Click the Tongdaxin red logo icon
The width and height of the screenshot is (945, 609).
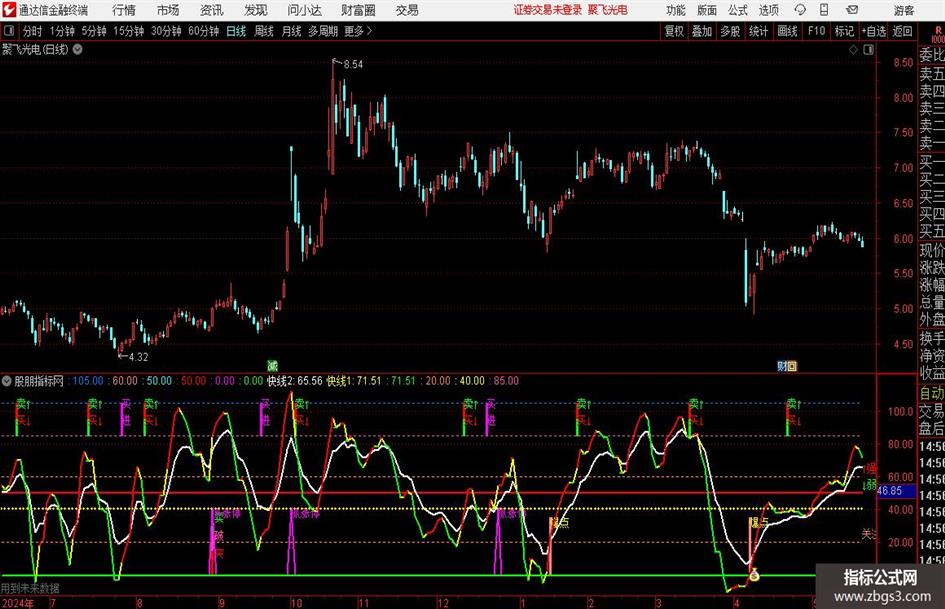point(8,10)
